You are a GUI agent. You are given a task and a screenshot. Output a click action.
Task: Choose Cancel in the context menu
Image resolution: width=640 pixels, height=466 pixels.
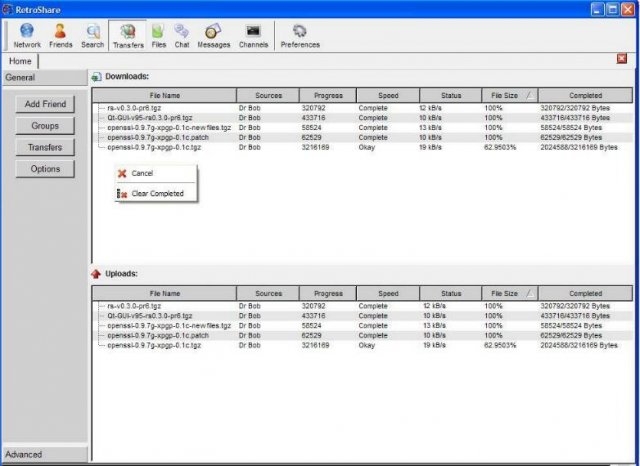(141, 173)
